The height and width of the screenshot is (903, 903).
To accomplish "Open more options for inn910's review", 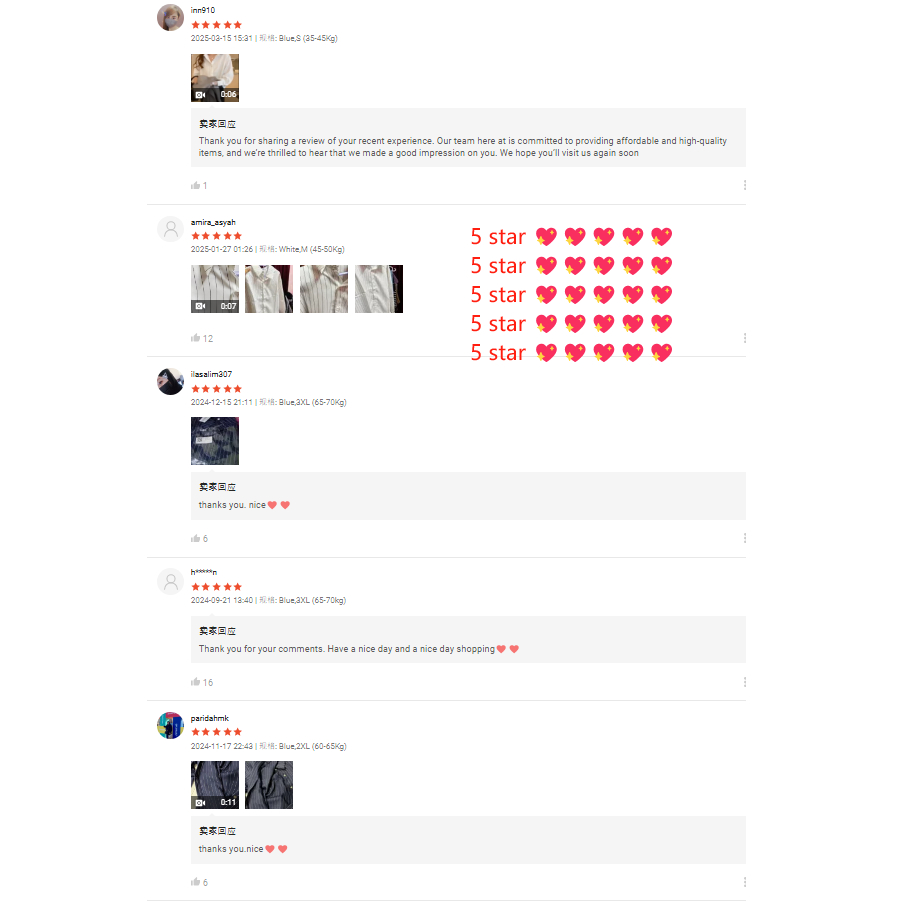I will tap(745, 185).
